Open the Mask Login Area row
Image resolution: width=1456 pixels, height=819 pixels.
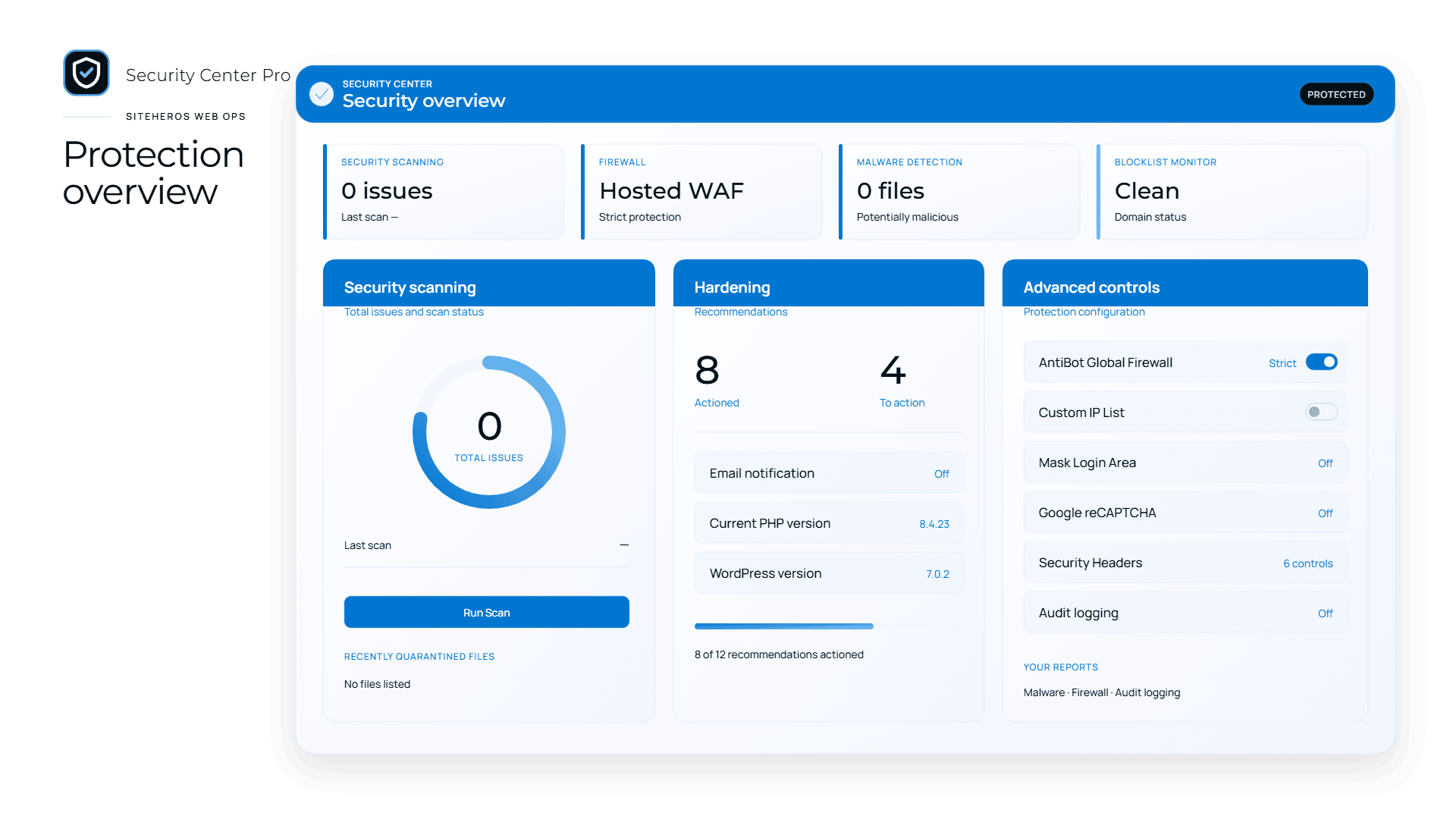[1185, 463]
